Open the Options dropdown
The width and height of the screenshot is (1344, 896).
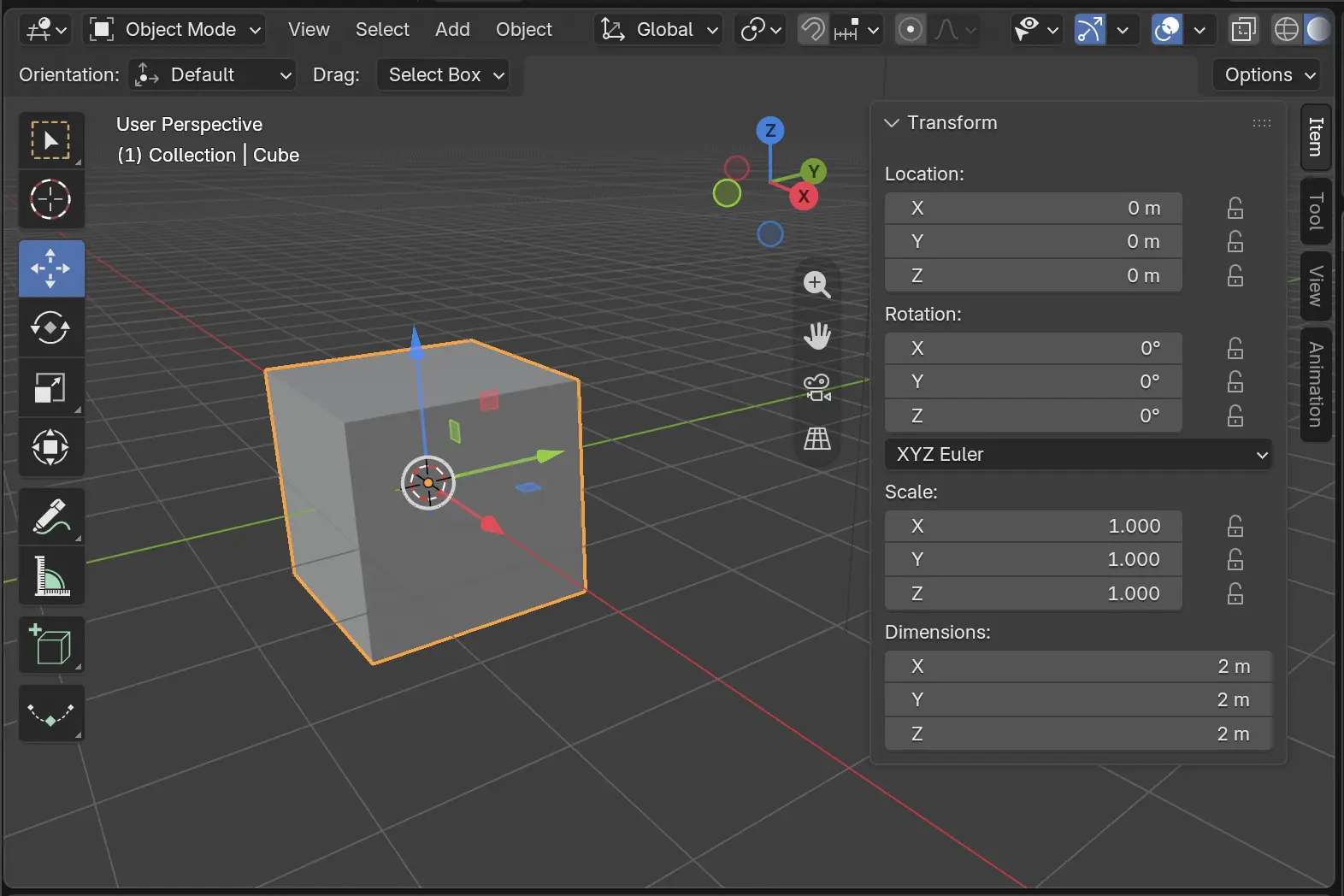tap(1267, 75)
